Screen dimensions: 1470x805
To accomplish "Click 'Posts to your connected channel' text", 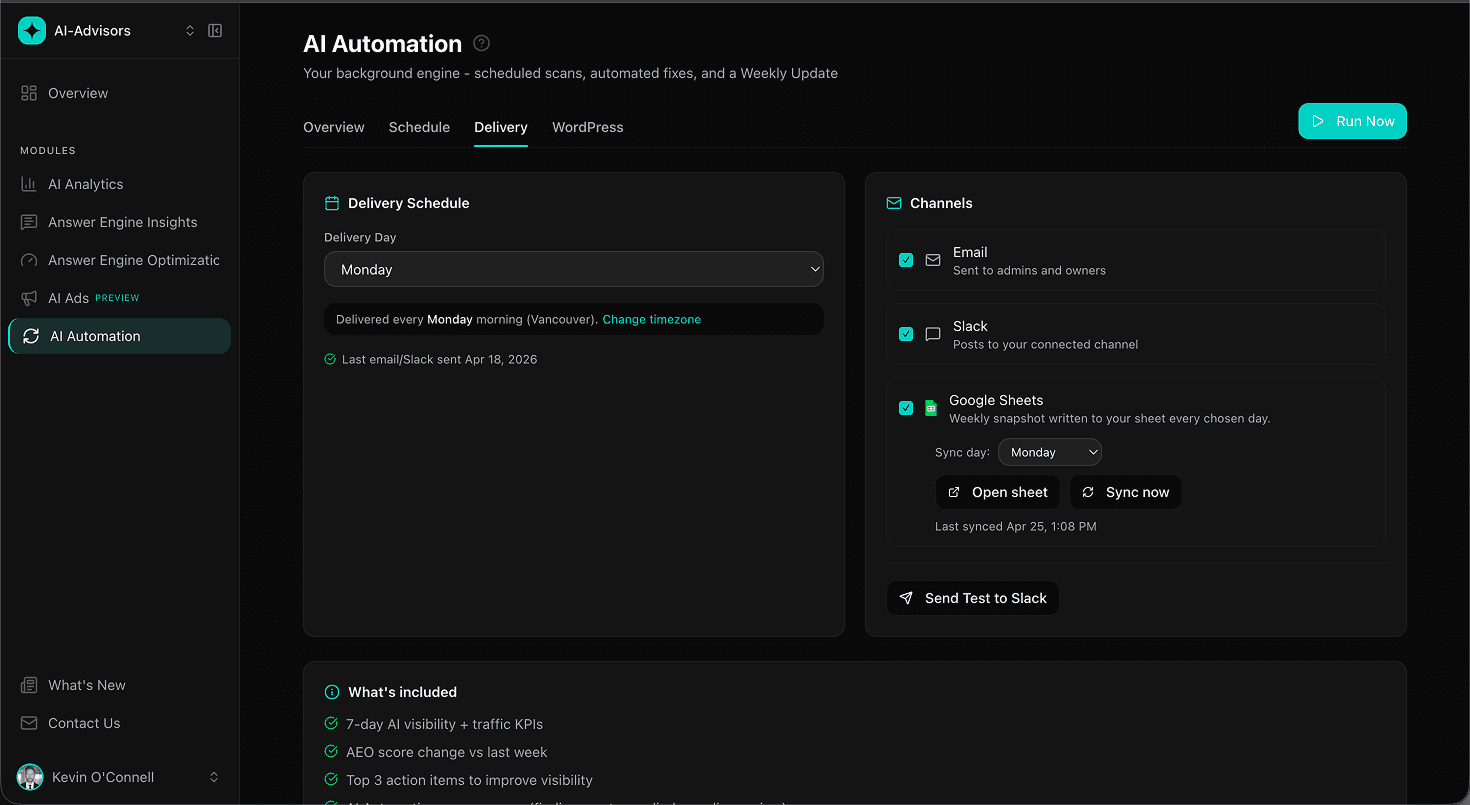I will pos(1046,345).
